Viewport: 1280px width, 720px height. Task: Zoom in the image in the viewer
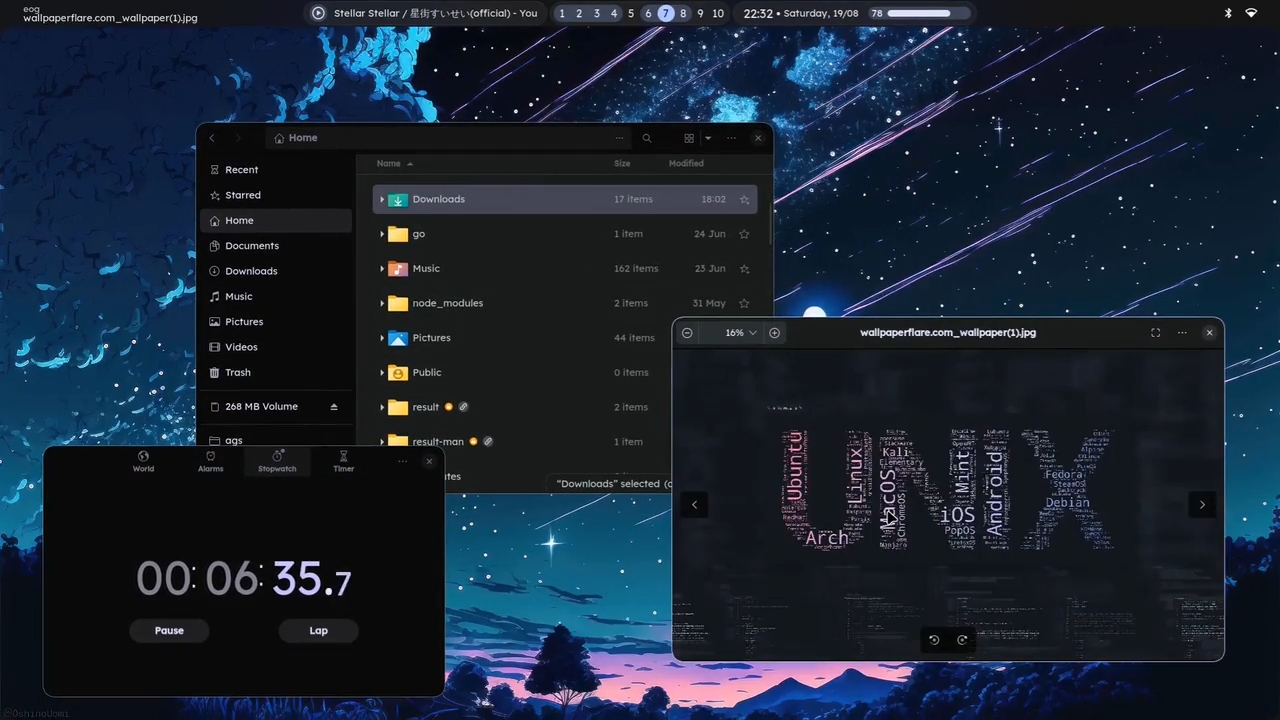click(774, 333)
